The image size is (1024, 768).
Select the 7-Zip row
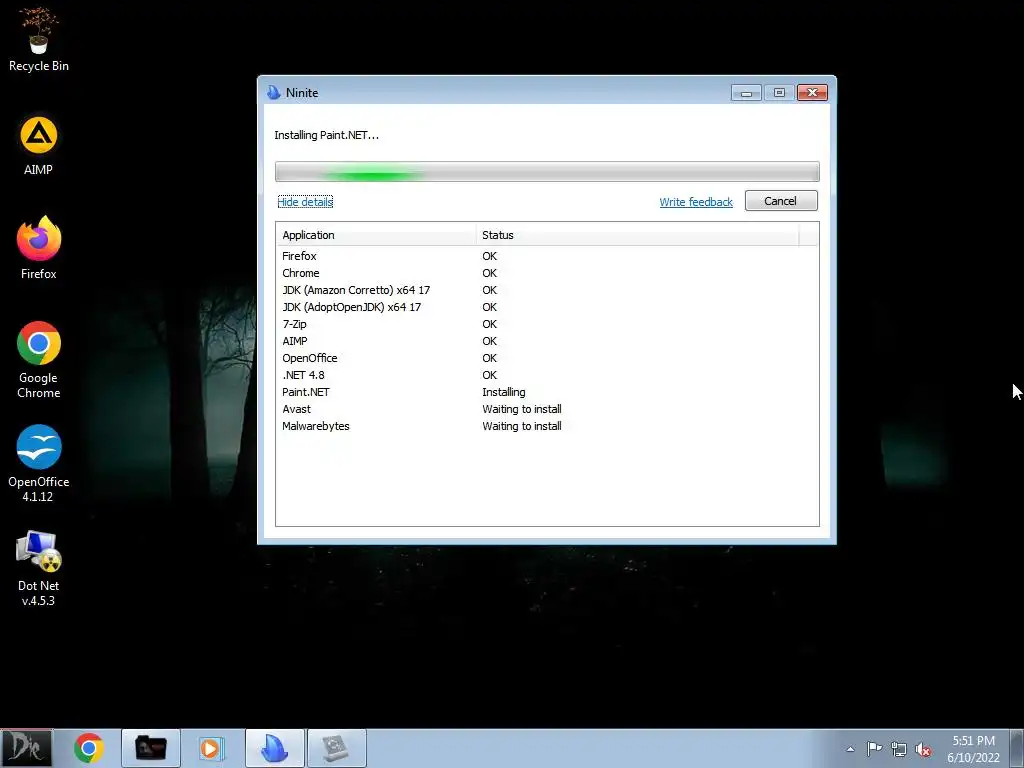click(547, 324)
